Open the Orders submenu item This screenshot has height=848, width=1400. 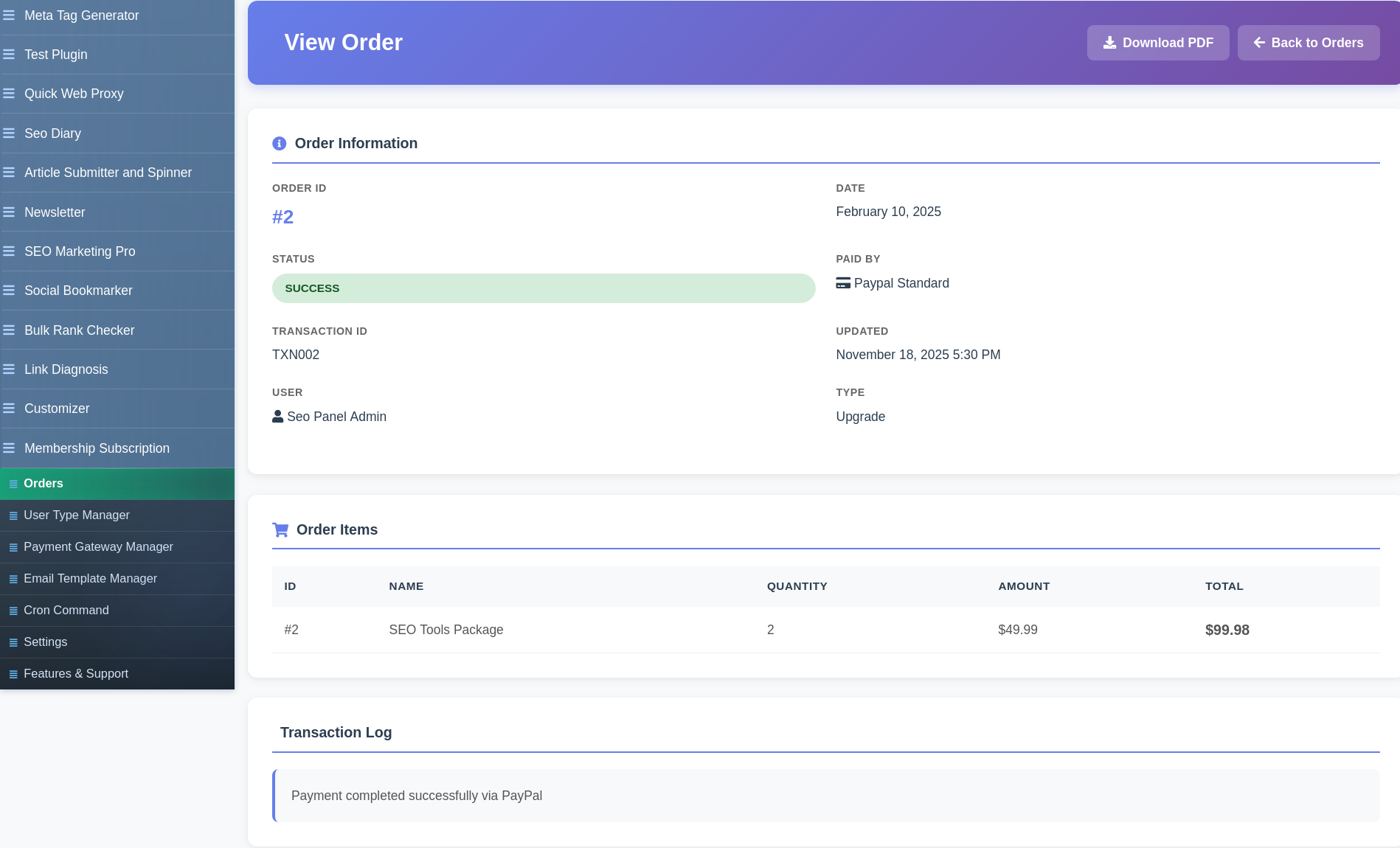coord(44,484)
